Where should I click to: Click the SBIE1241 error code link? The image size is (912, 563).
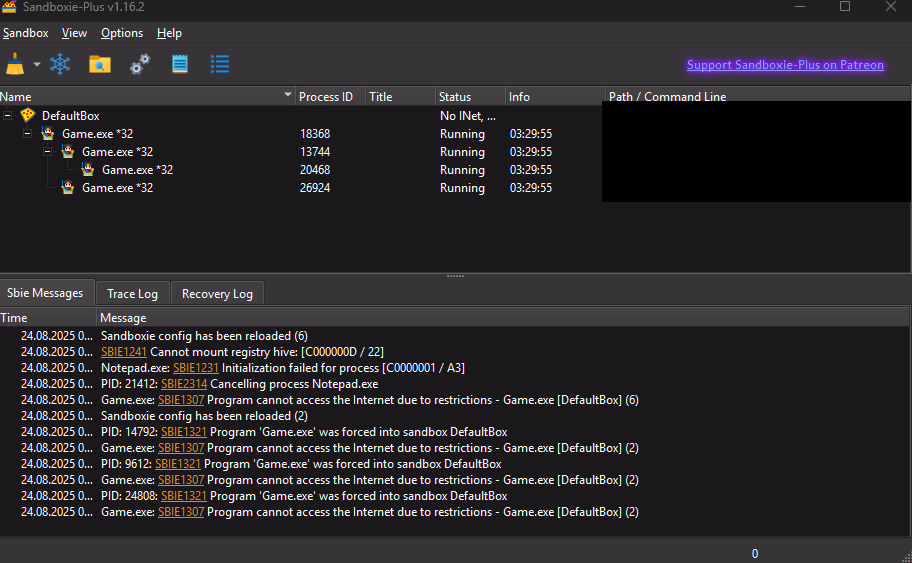pyautogui.click(x=123, y=352)
